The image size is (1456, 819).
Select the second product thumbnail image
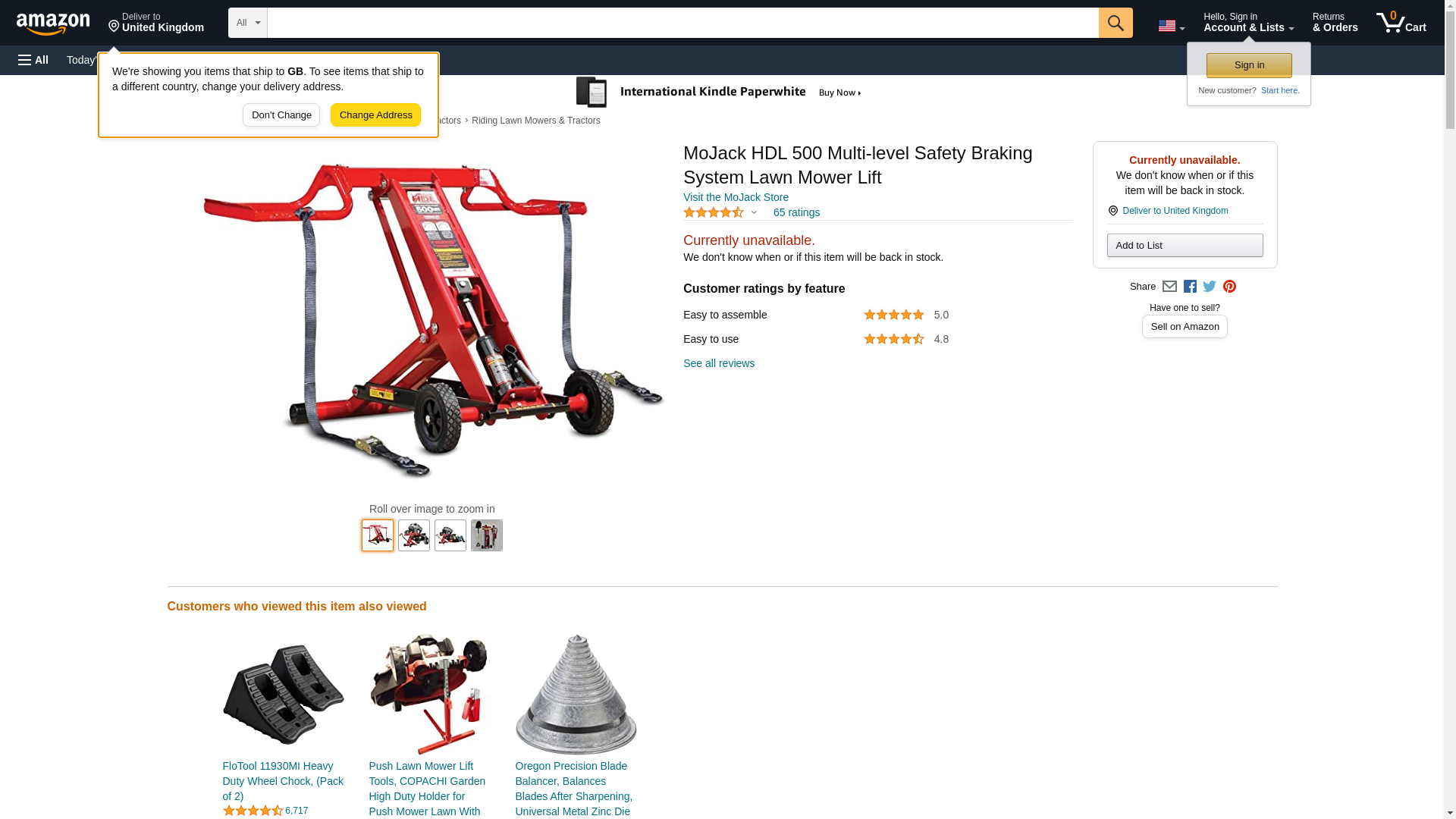pos(414,535)
